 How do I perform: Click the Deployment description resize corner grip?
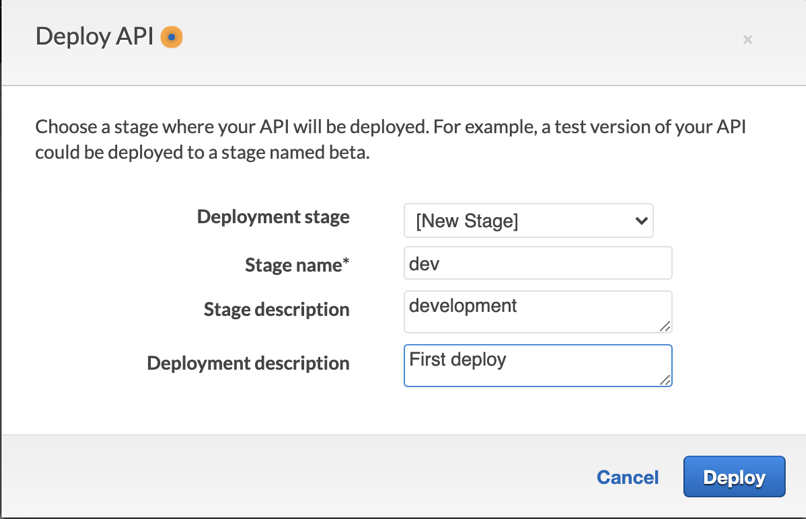(x=665, y=380)
